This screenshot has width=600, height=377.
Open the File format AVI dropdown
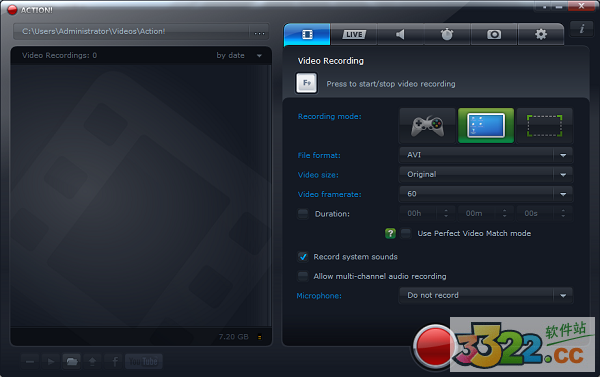486,155
